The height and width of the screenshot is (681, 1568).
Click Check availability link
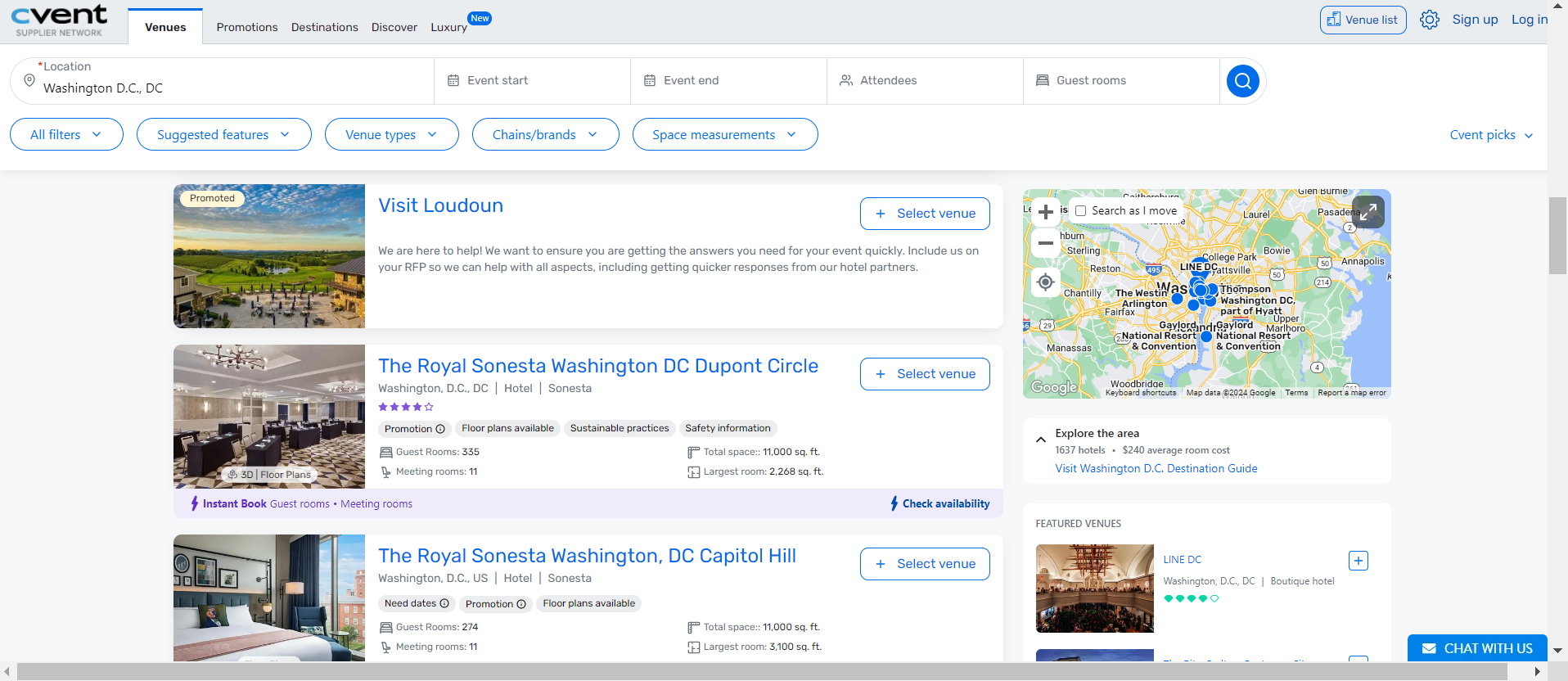pyautogui.click(x=940, y=503)
